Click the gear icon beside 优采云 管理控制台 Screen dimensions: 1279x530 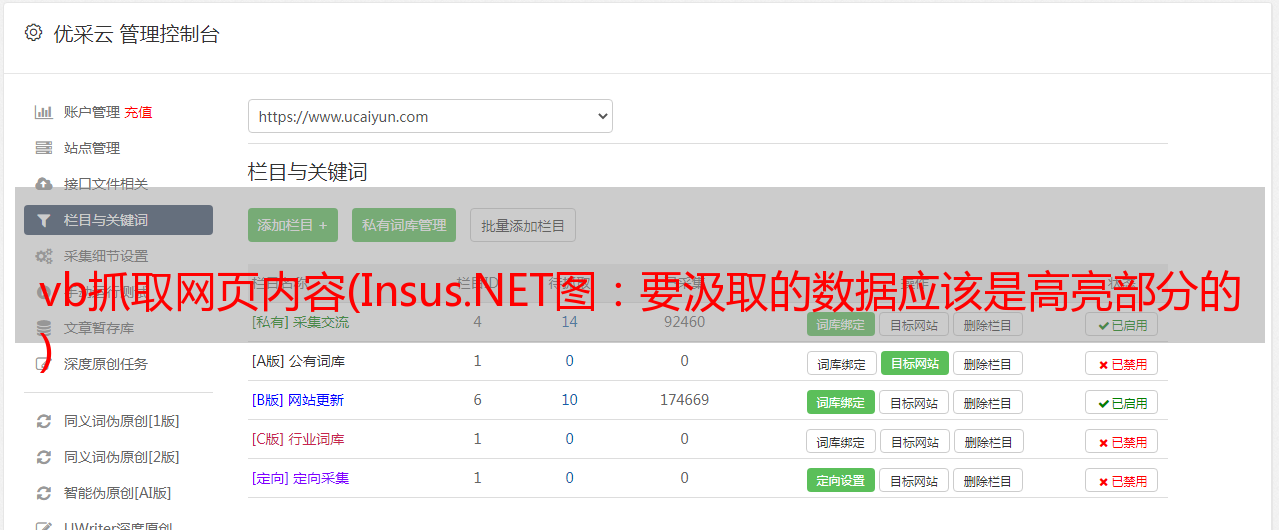coord(34,33)
